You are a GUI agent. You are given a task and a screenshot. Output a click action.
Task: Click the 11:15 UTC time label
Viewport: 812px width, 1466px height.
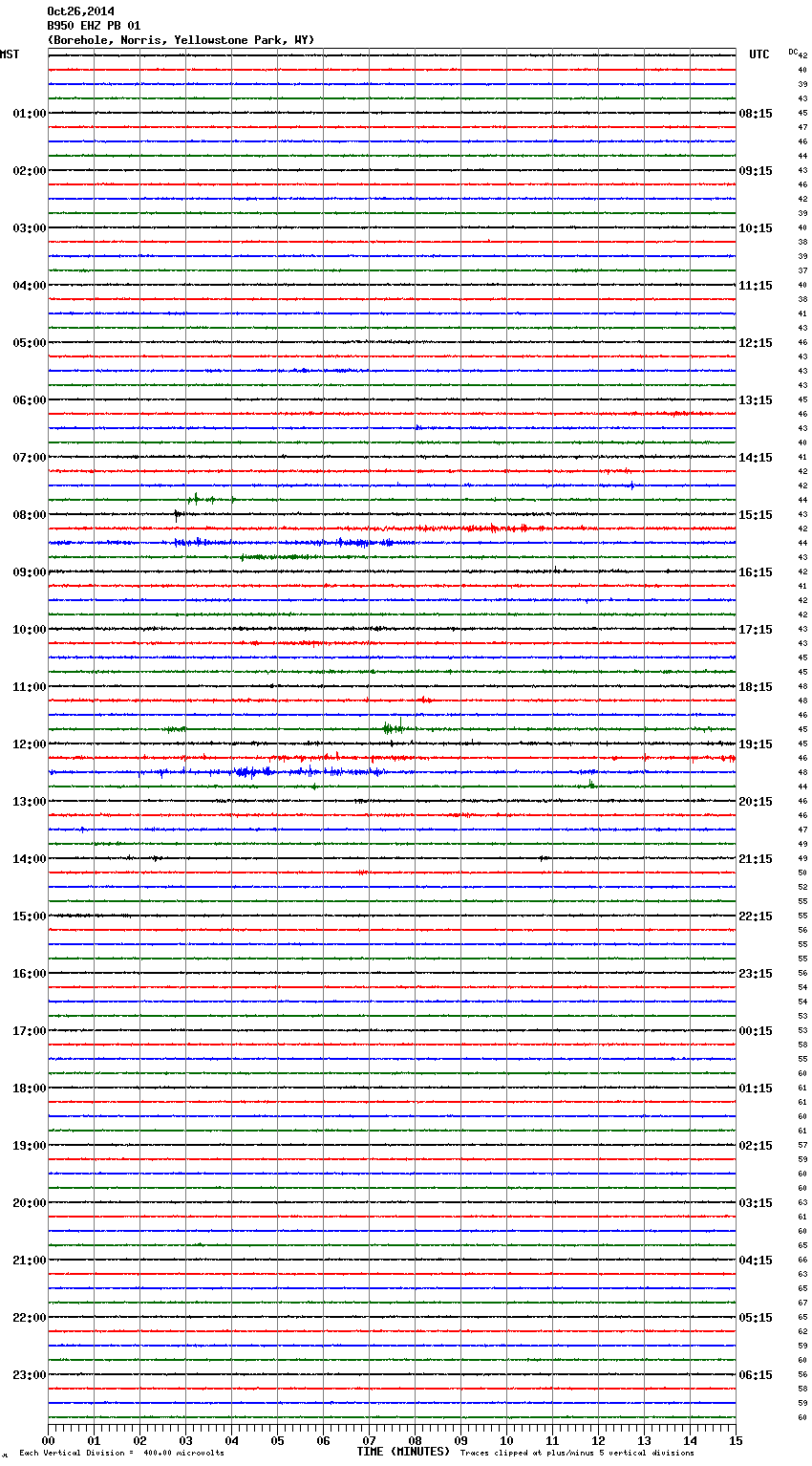[x=756, y=286]
